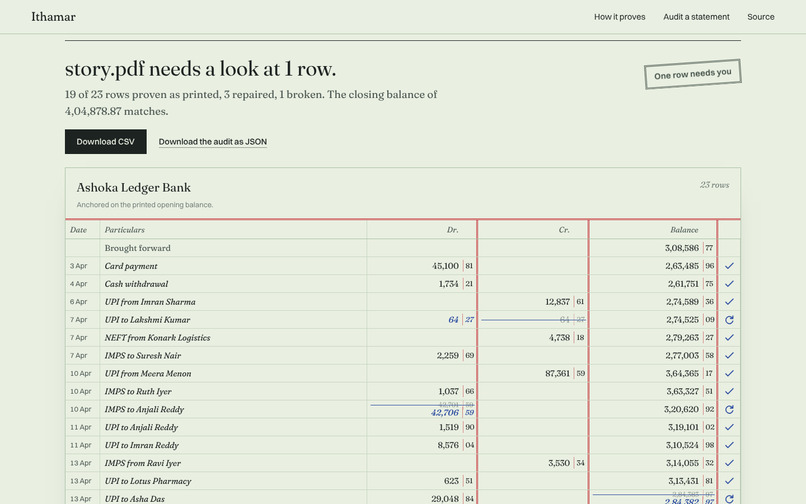Click the '23 rows' count label
Image resolution: width=806 pixels, height=504 pixels.
[x=715, y=185]
